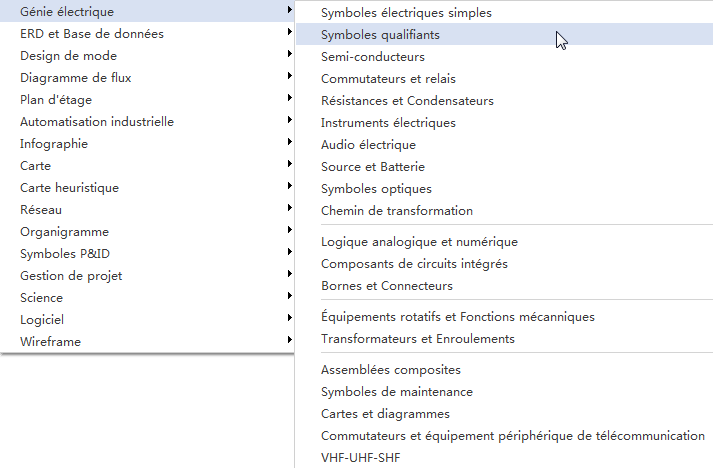Open the Génie électrique submenu

point(67,12)
